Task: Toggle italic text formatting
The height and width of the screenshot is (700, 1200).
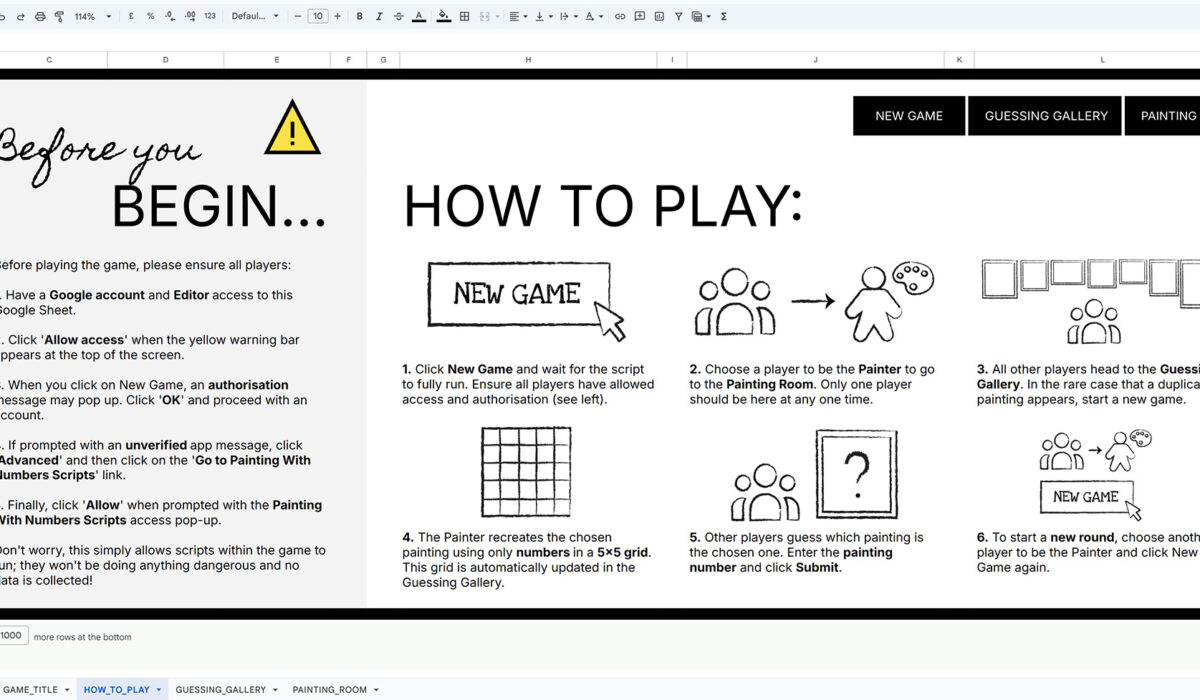Action: click(x=379, y=17)
